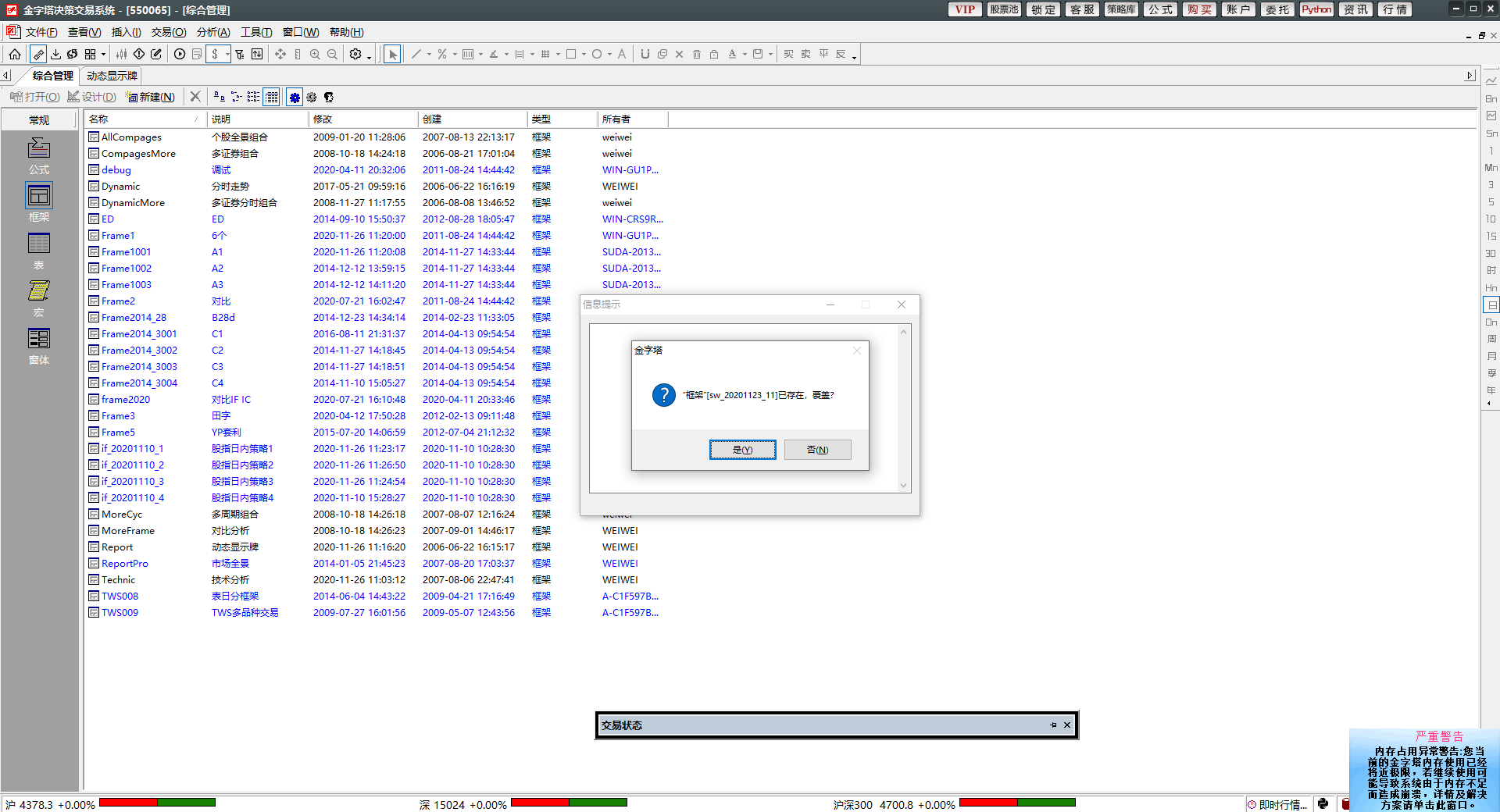Select the text A drawing tool
This screenshot has width=1500, height=812.
(622, 54)
